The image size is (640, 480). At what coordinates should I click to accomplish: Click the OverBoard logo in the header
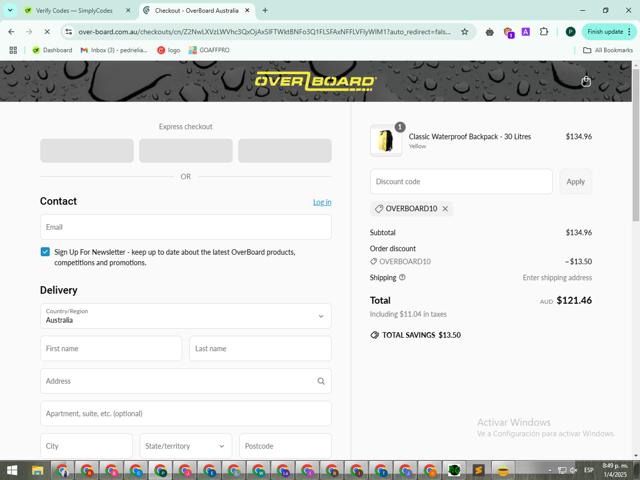[x=316, y=81]
